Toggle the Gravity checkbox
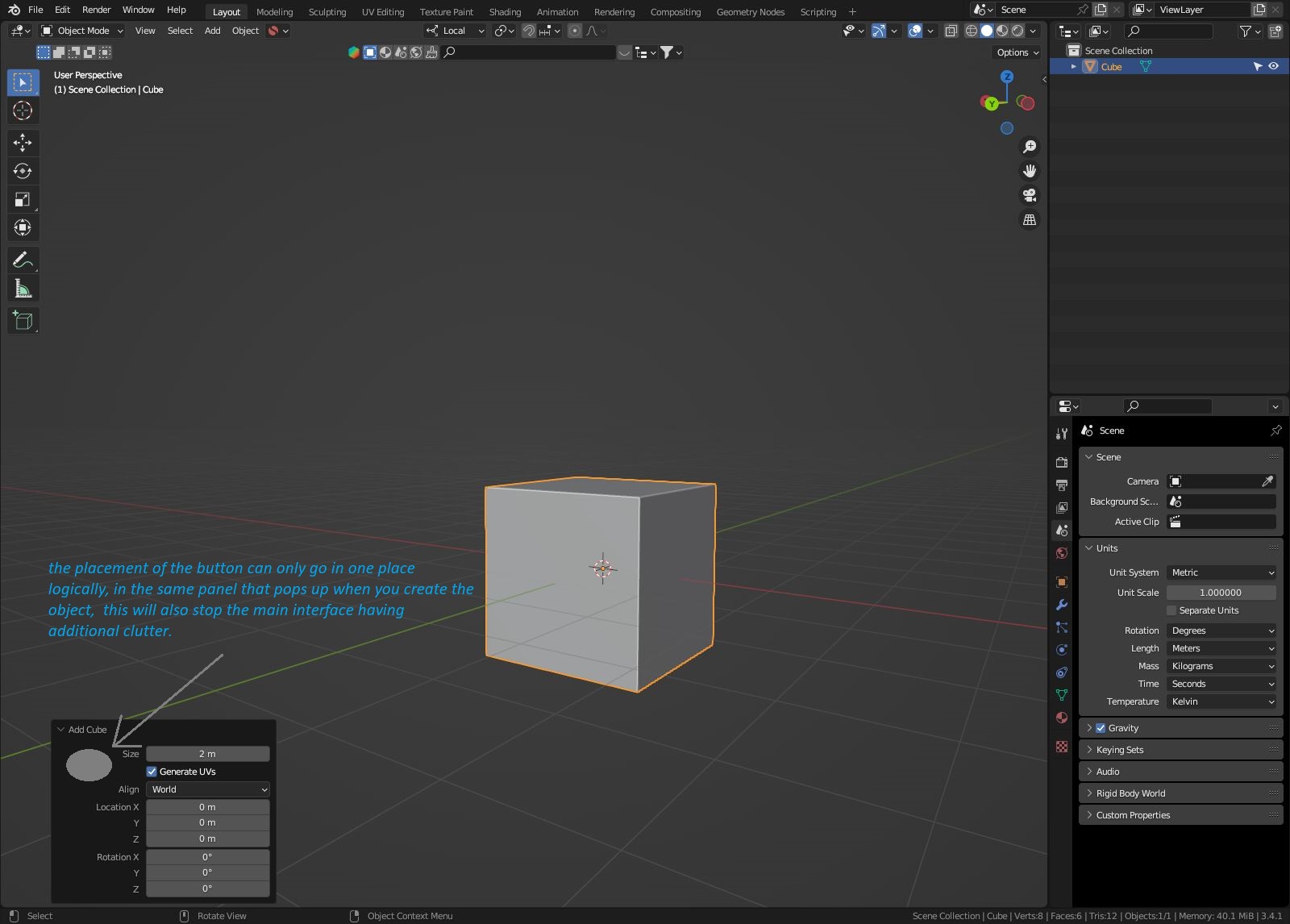 [x=1101, y=728]
